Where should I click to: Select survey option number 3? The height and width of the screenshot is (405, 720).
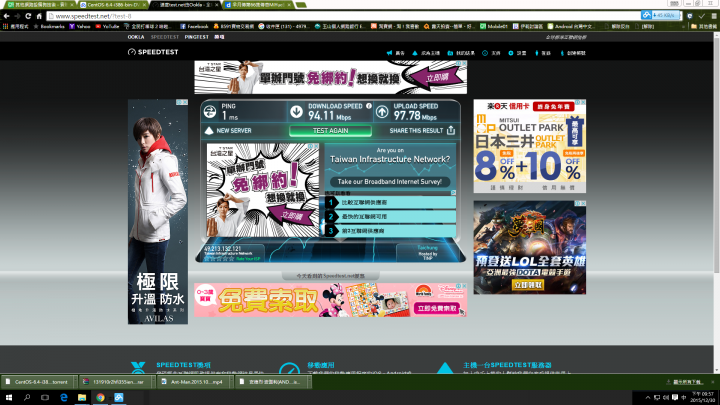[390, 231]
